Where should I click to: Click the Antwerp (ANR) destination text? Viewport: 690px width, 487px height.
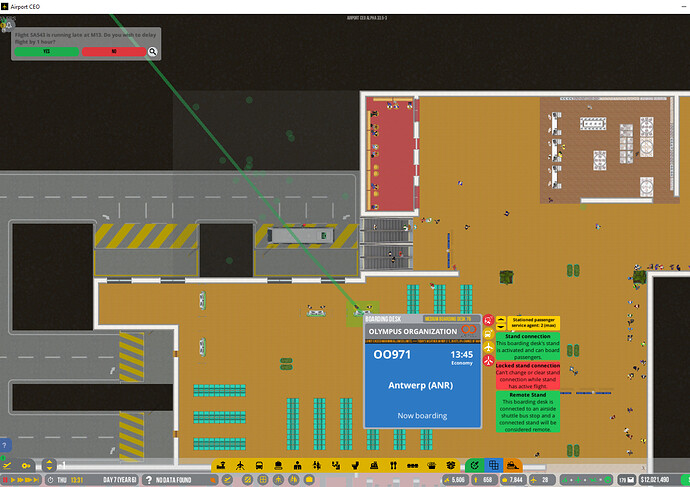[420, 385]
